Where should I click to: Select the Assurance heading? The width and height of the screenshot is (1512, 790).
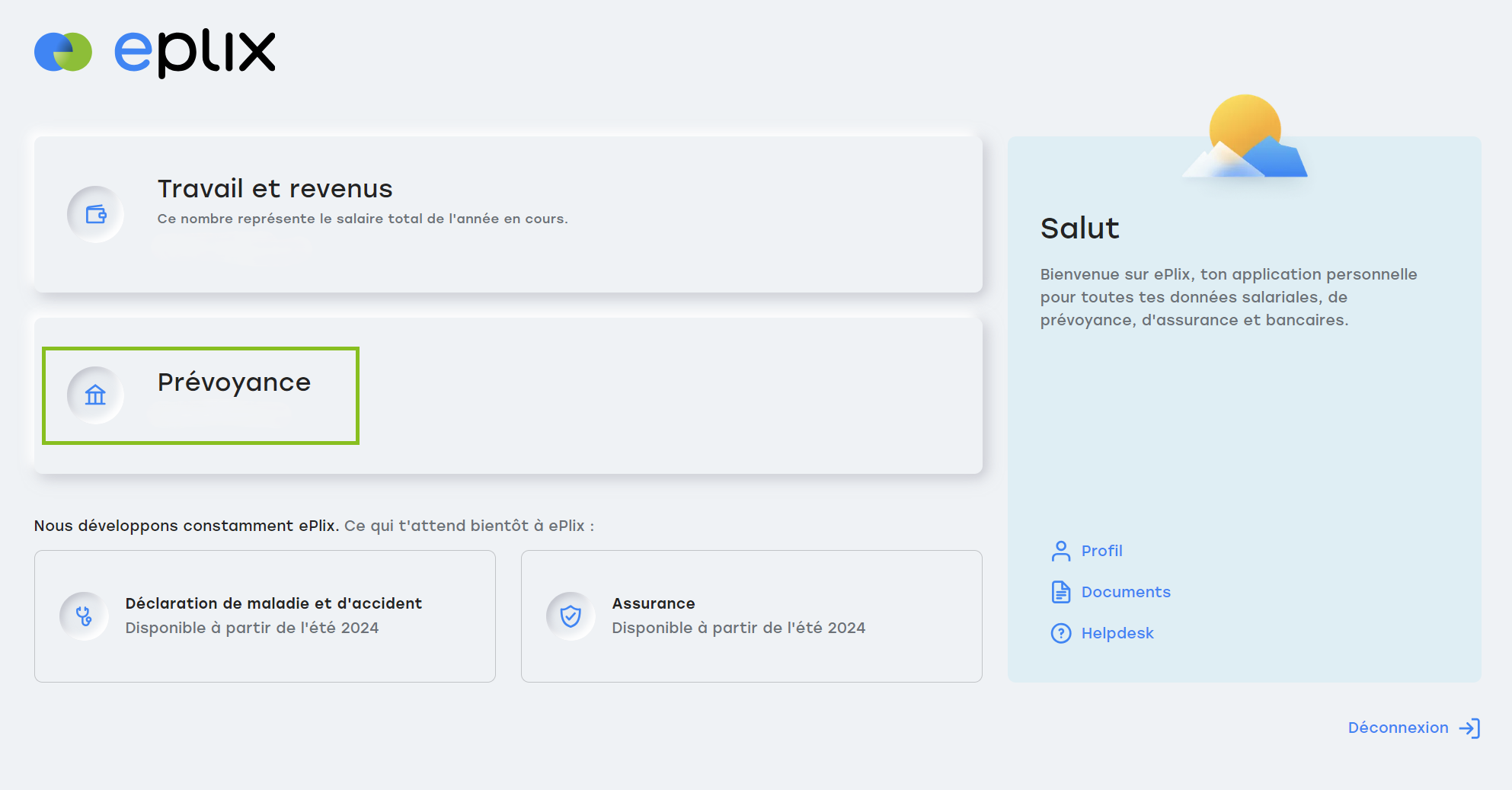[x=654, y=603]
